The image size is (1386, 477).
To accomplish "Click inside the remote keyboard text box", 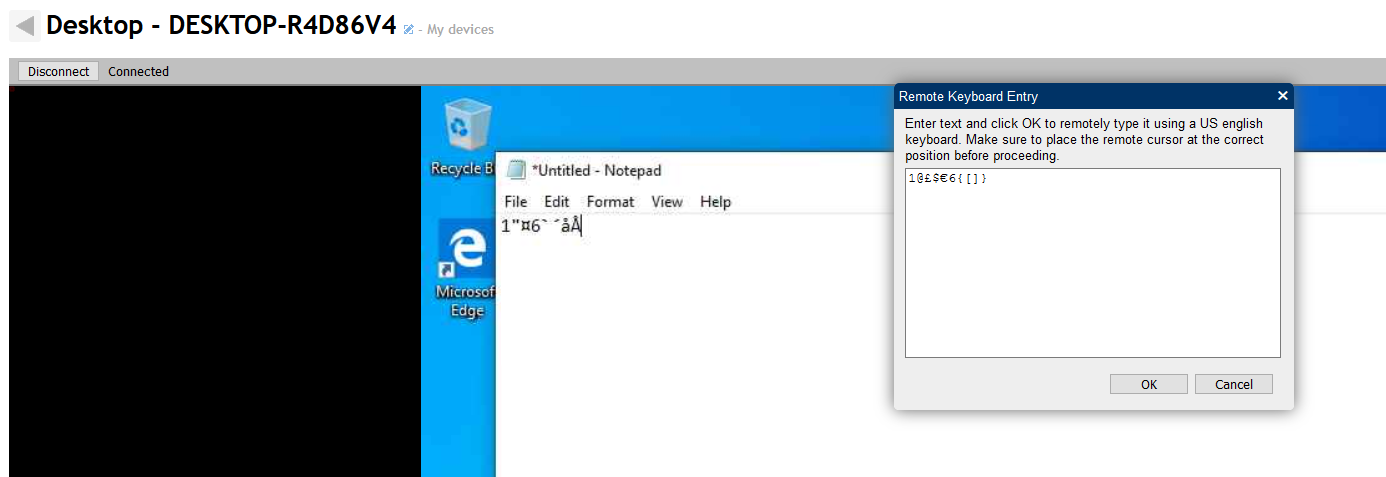I will [1092, 263].
